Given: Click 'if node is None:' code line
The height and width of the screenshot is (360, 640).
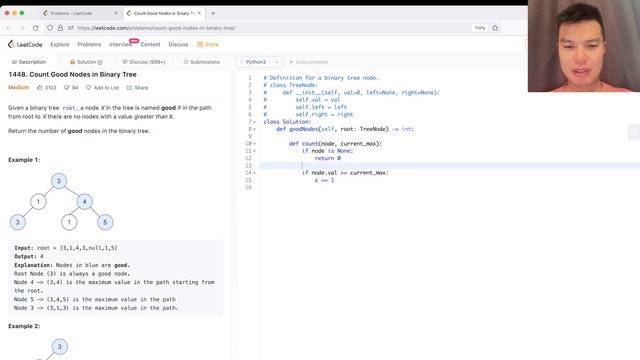Looking at the screenshot, I should (x=327, y=151).
